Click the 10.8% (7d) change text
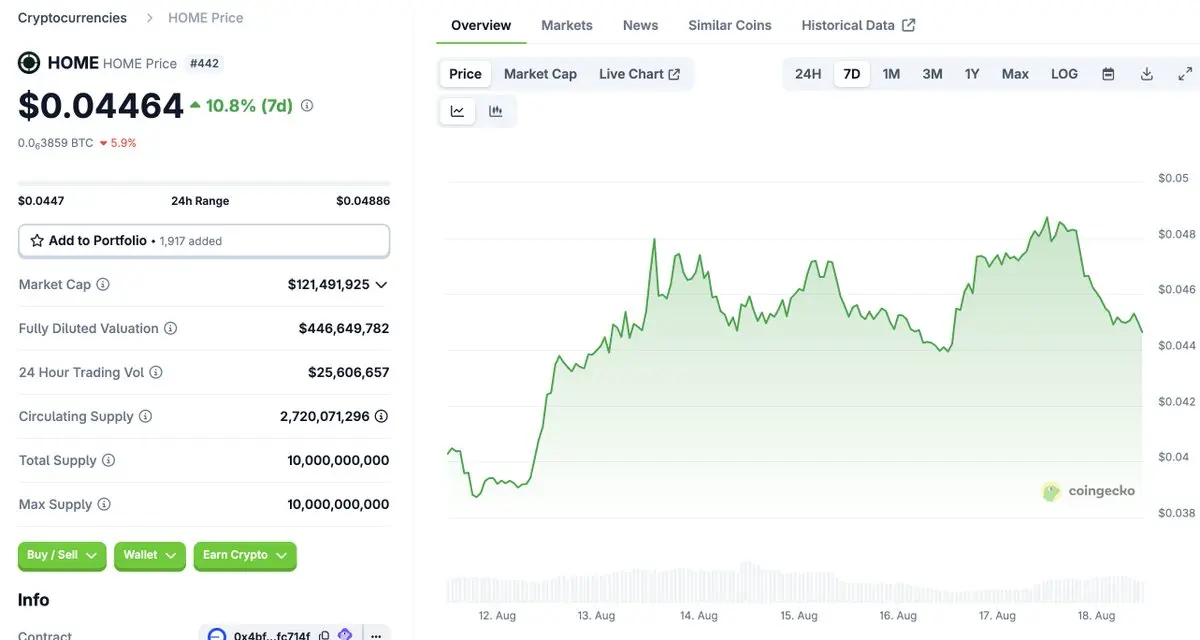 coord(249,105)
